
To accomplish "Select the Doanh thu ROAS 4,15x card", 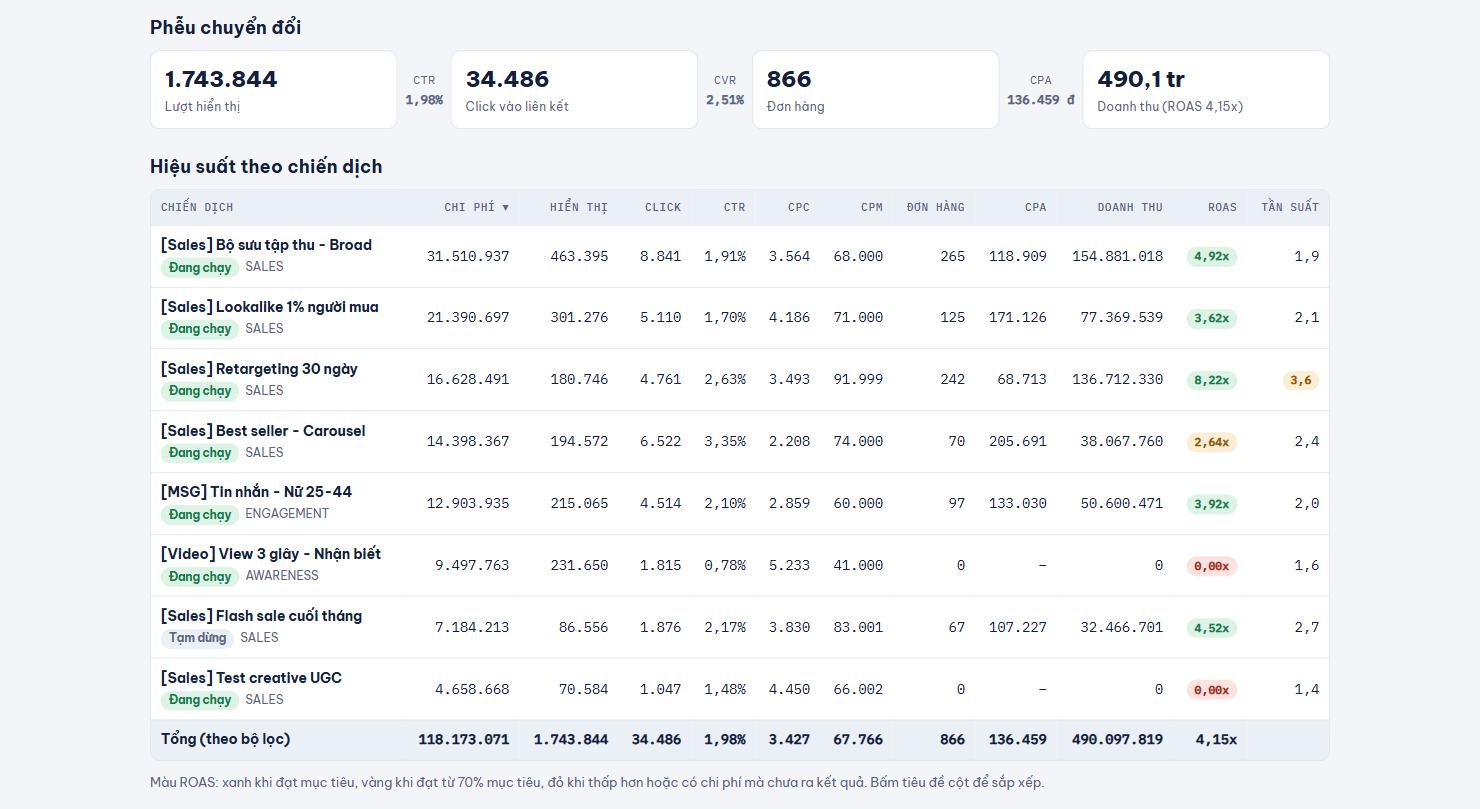I will point(1206,90).
